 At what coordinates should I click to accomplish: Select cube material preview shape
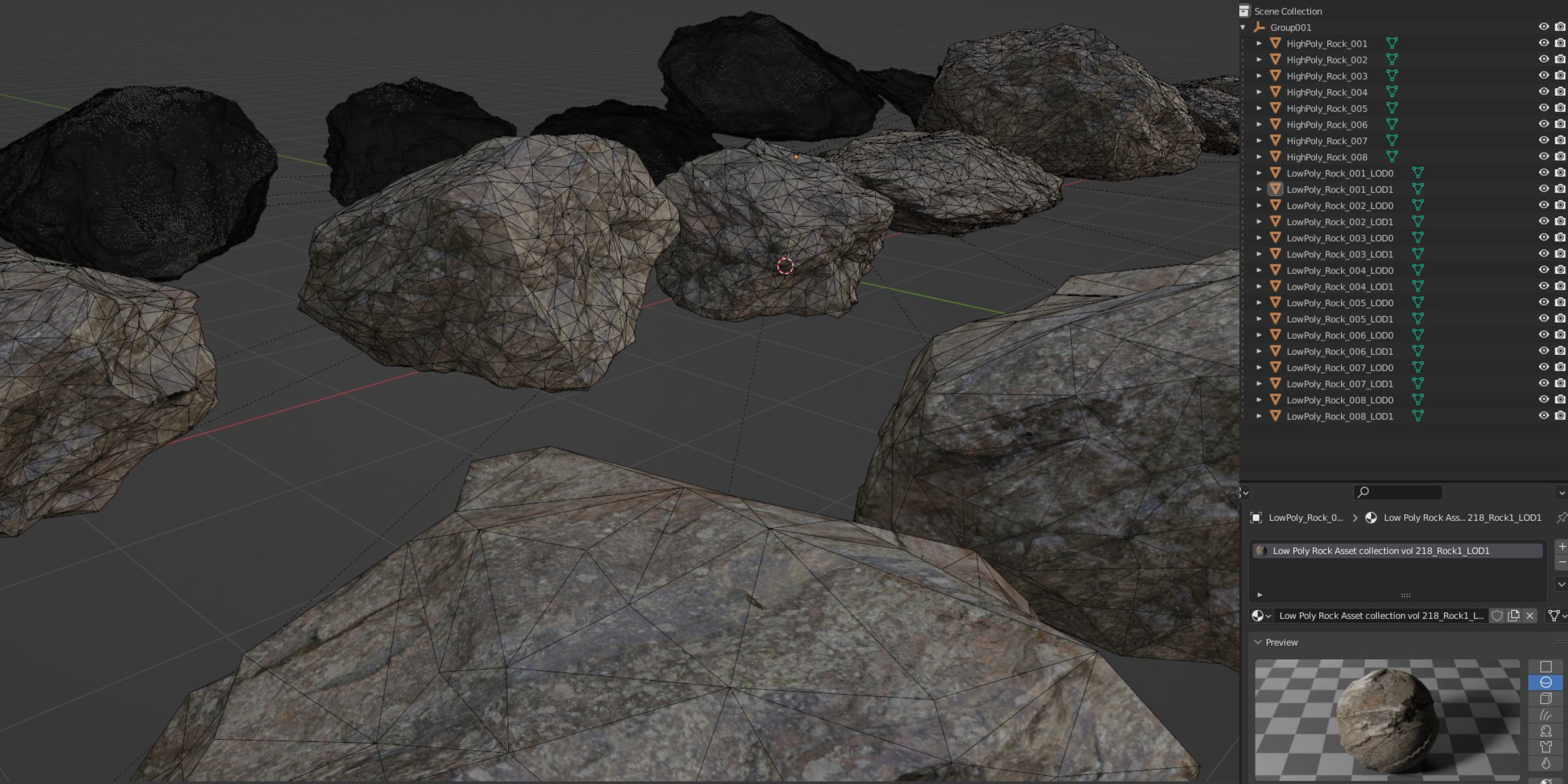pyautogui.click(x=1546, y=698)
